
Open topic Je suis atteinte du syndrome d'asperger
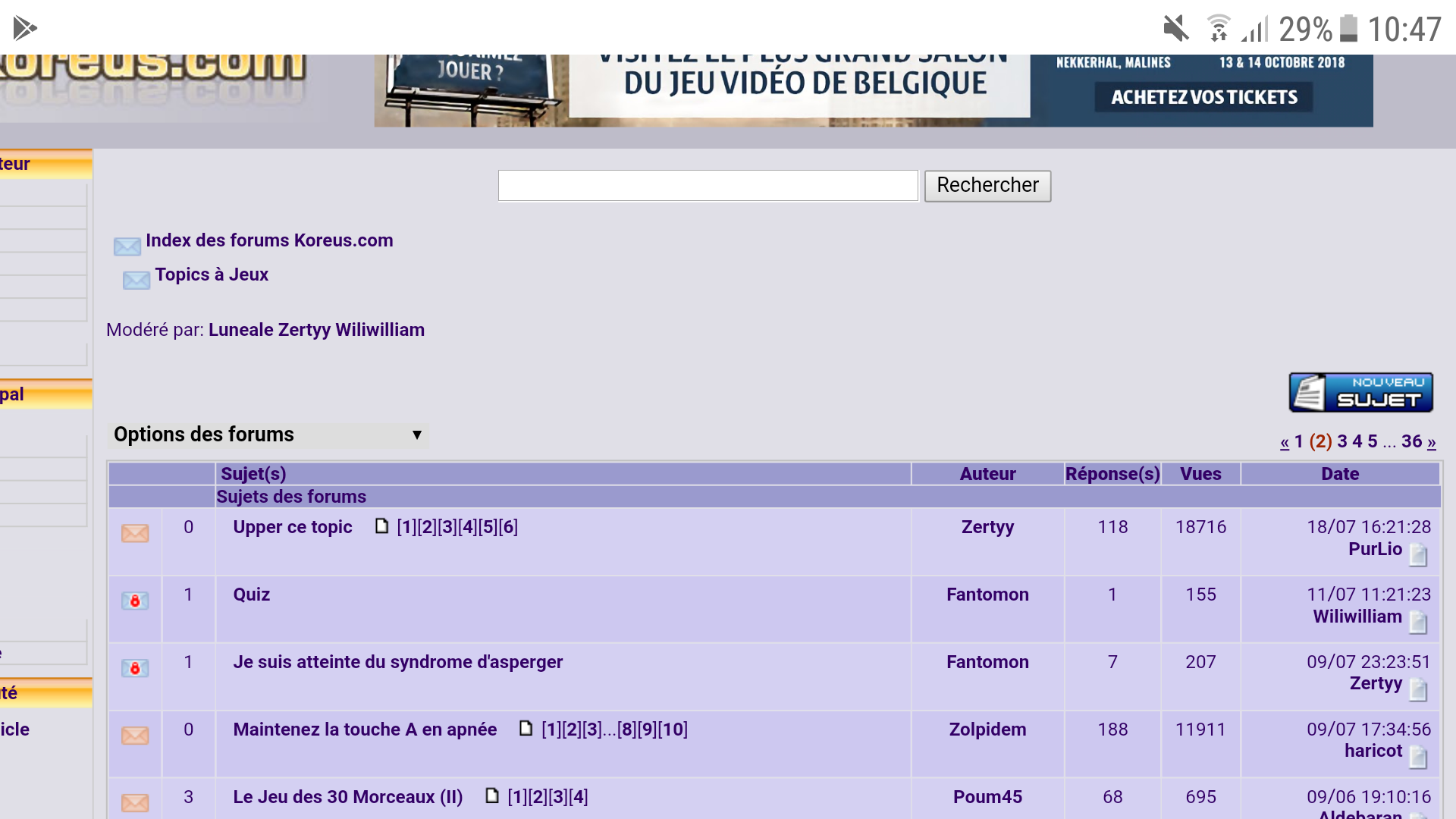click(397, 662)
